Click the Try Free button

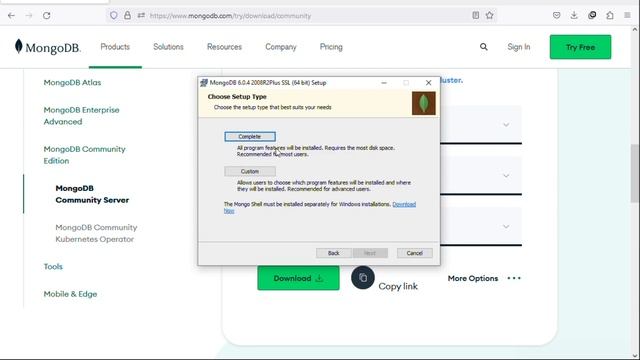click(x=580, y=47)
